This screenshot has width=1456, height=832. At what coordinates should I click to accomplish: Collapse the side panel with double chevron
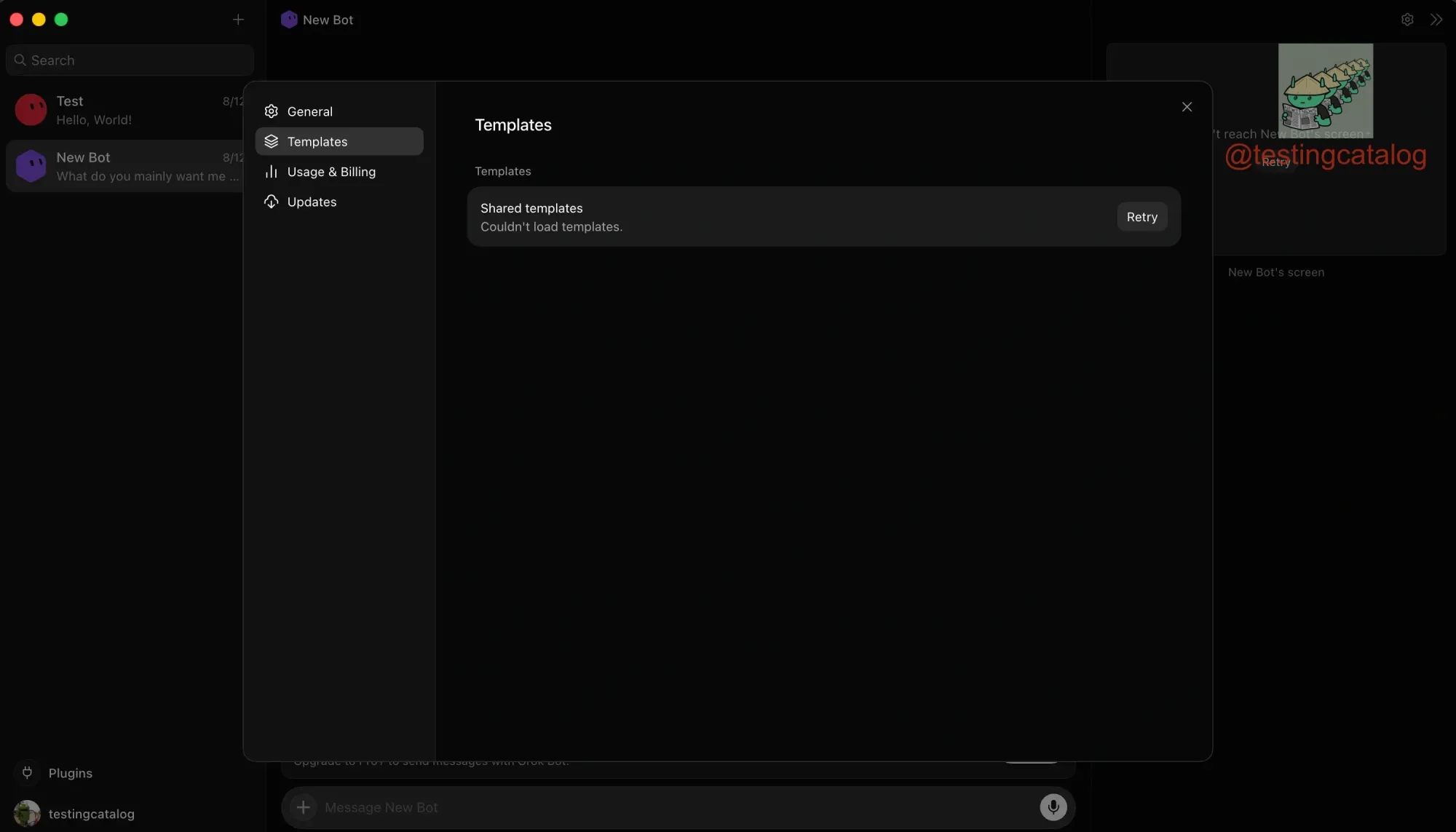pyautogui.click(x=1436, y=20)
